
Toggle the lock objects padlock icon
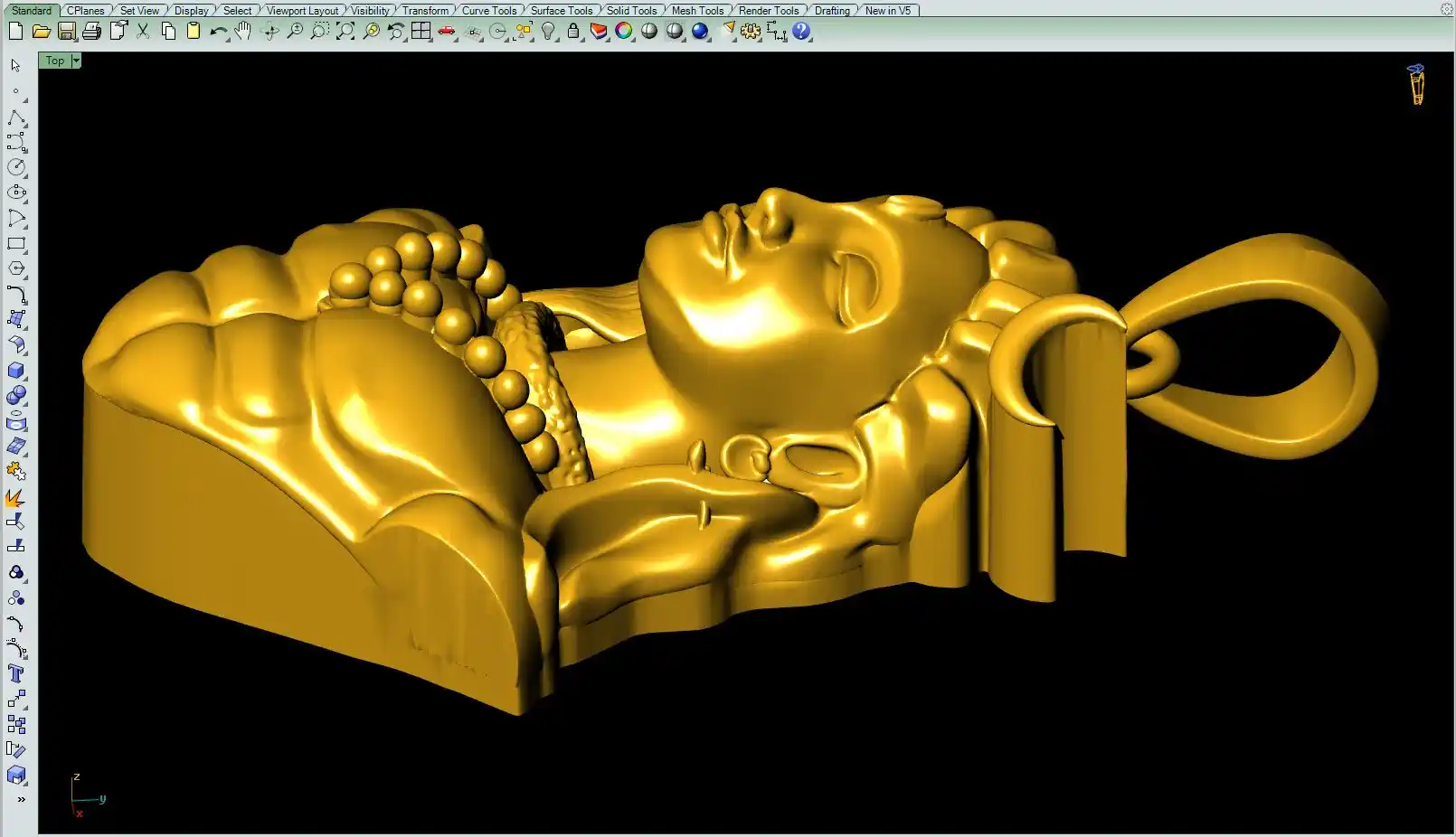[573, 32]
